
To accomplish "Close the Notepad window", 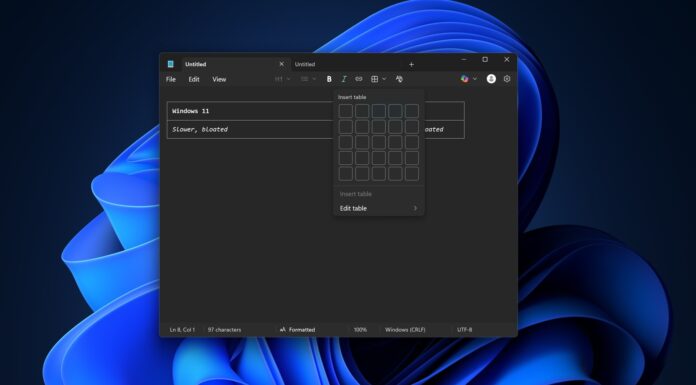I will pos(506,60).
